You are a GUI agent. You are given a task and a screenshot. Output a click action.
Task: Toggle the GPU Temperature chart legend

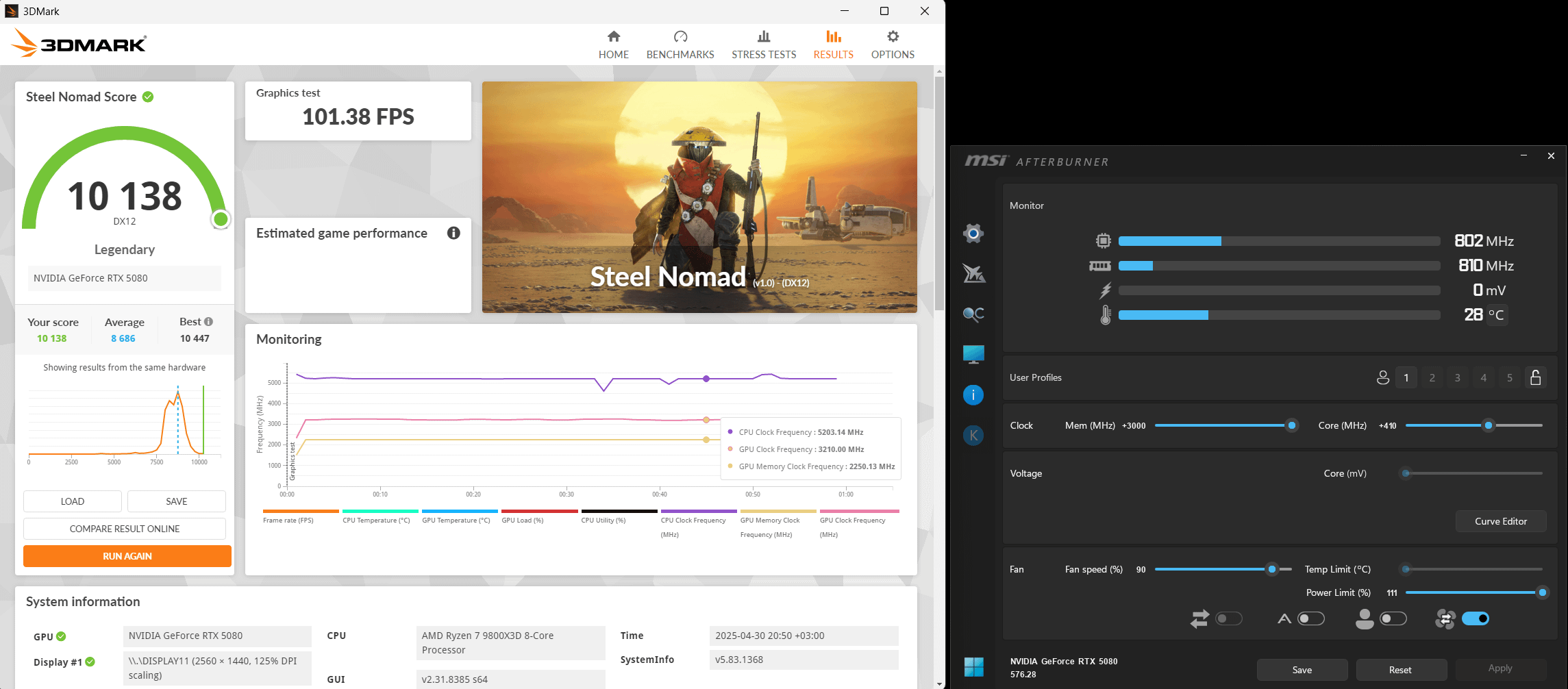click(460, 516)
